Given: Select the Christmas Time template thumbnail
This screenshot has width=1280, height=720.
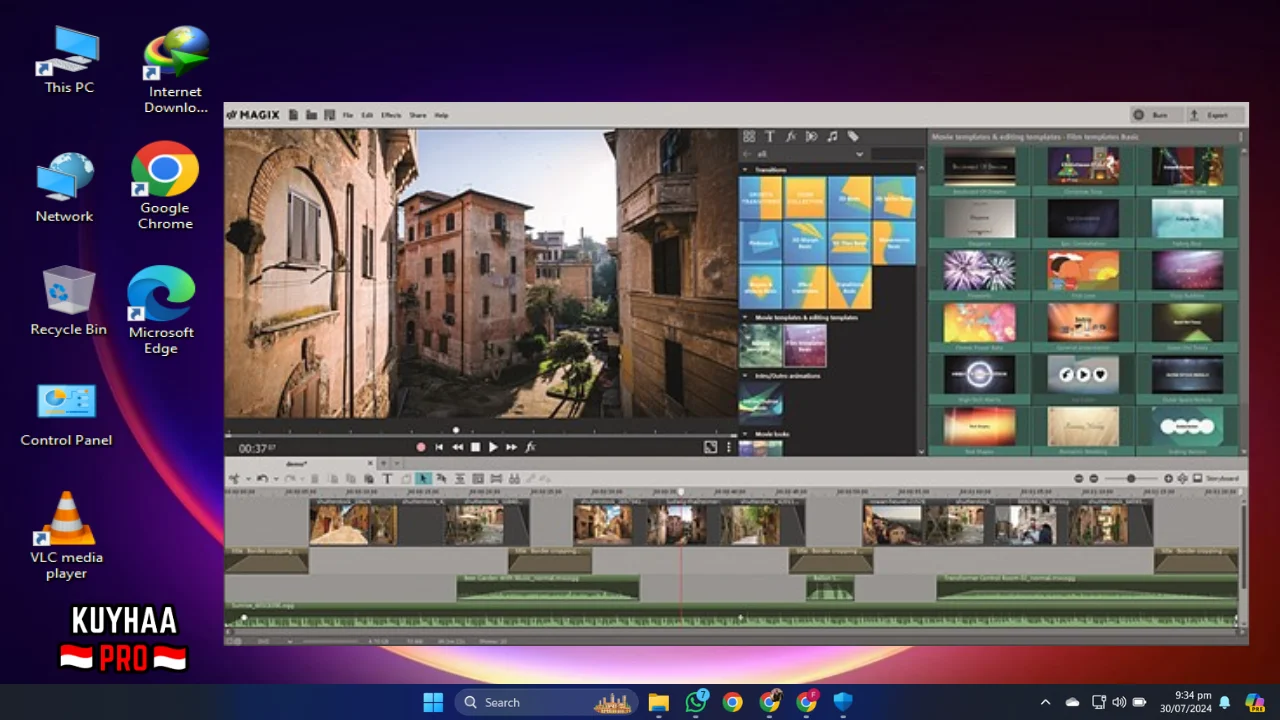Looking at the screenshot, I should tap(1083, 166).
